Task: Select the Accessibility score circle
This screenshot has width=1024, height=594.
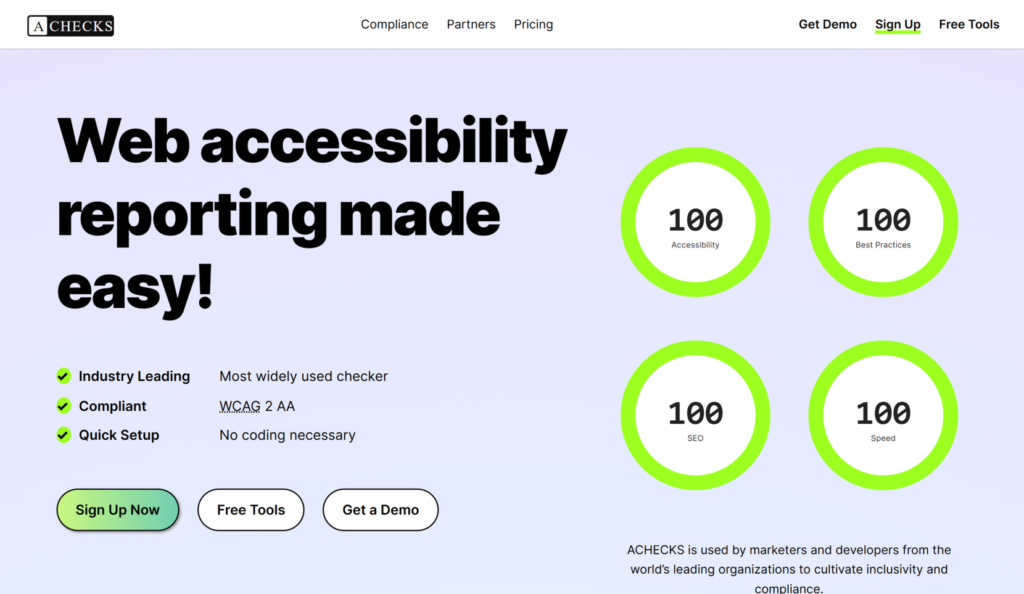Action: coord(695,221)
